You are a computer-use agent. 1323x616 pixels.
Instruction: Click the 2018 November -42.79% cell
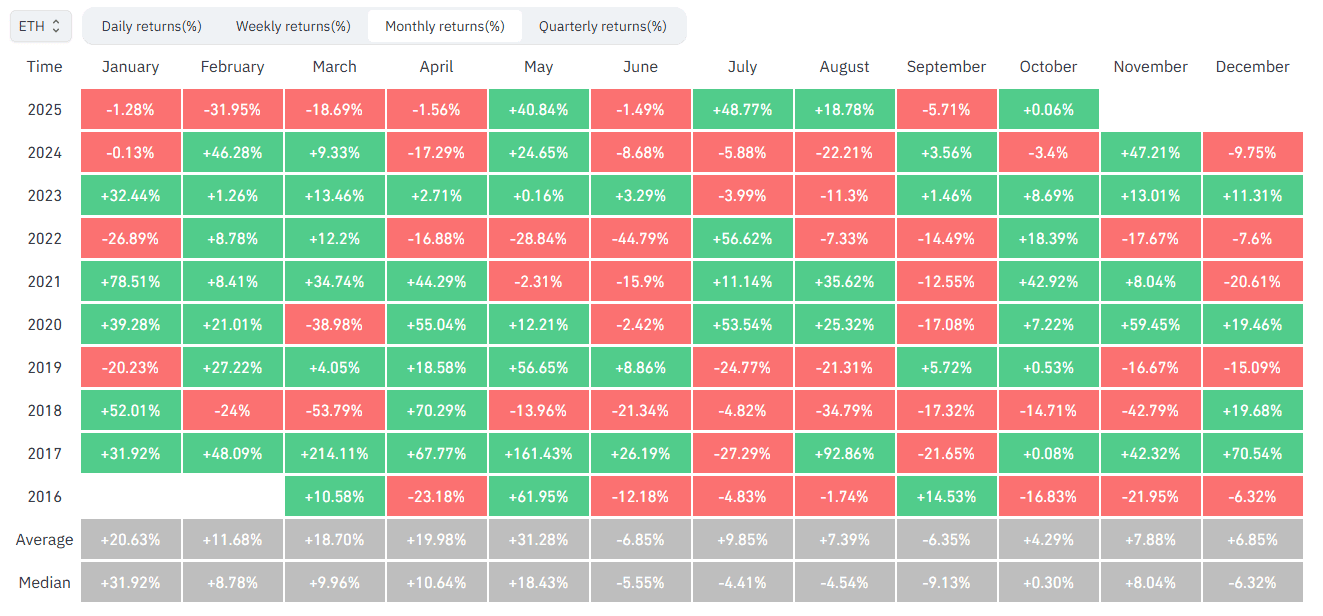1151,411
